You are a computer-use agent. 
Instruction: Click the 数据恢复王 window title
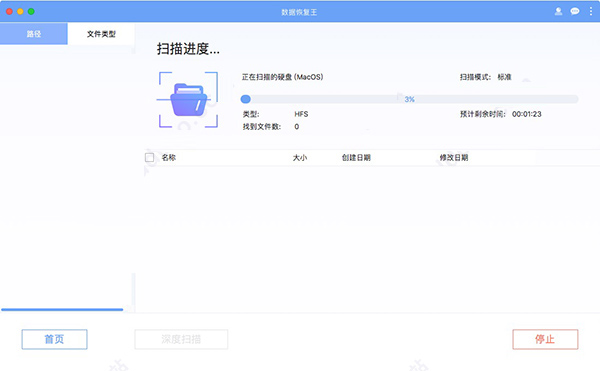[299, 12]
